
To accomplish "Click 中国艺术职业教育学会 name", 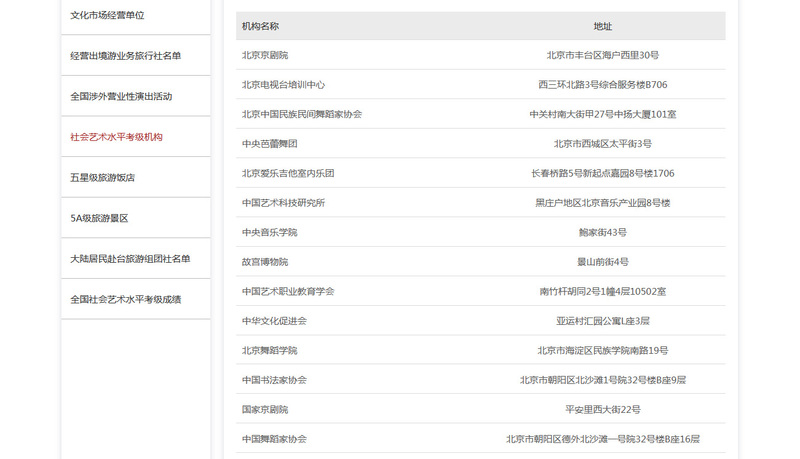I will [288, 292].
